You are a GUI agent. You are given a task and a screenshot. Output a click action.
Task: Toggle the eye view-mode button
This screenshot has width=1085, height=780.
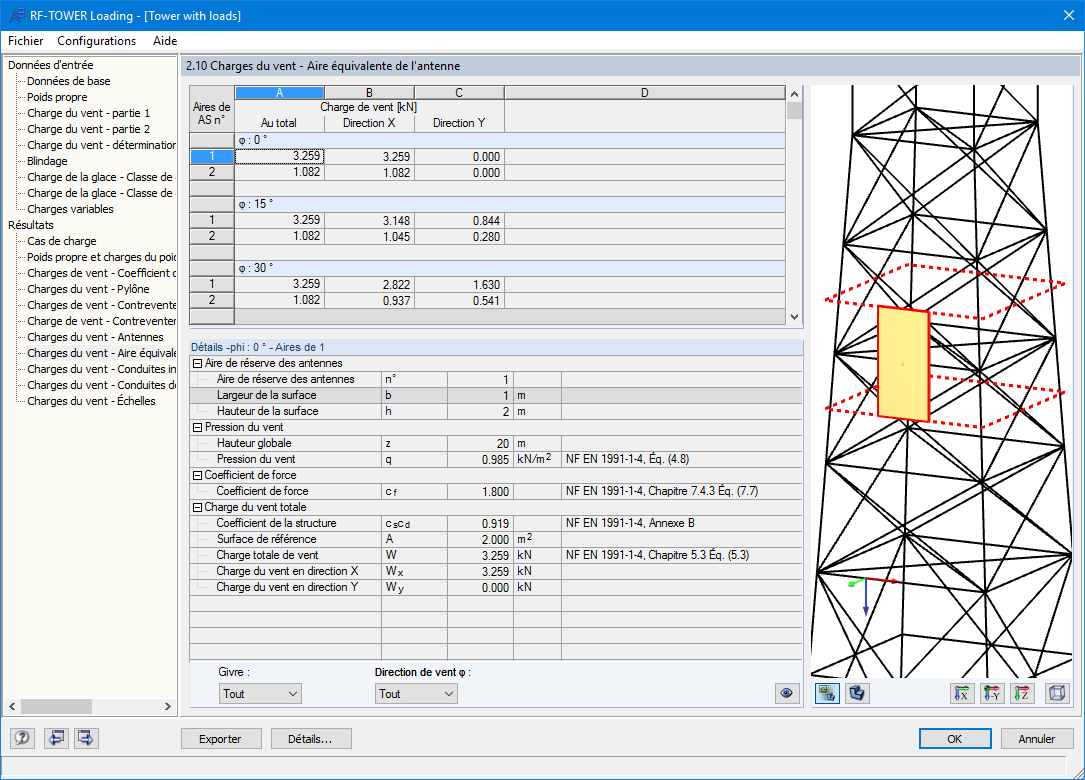tap(786, 693)
